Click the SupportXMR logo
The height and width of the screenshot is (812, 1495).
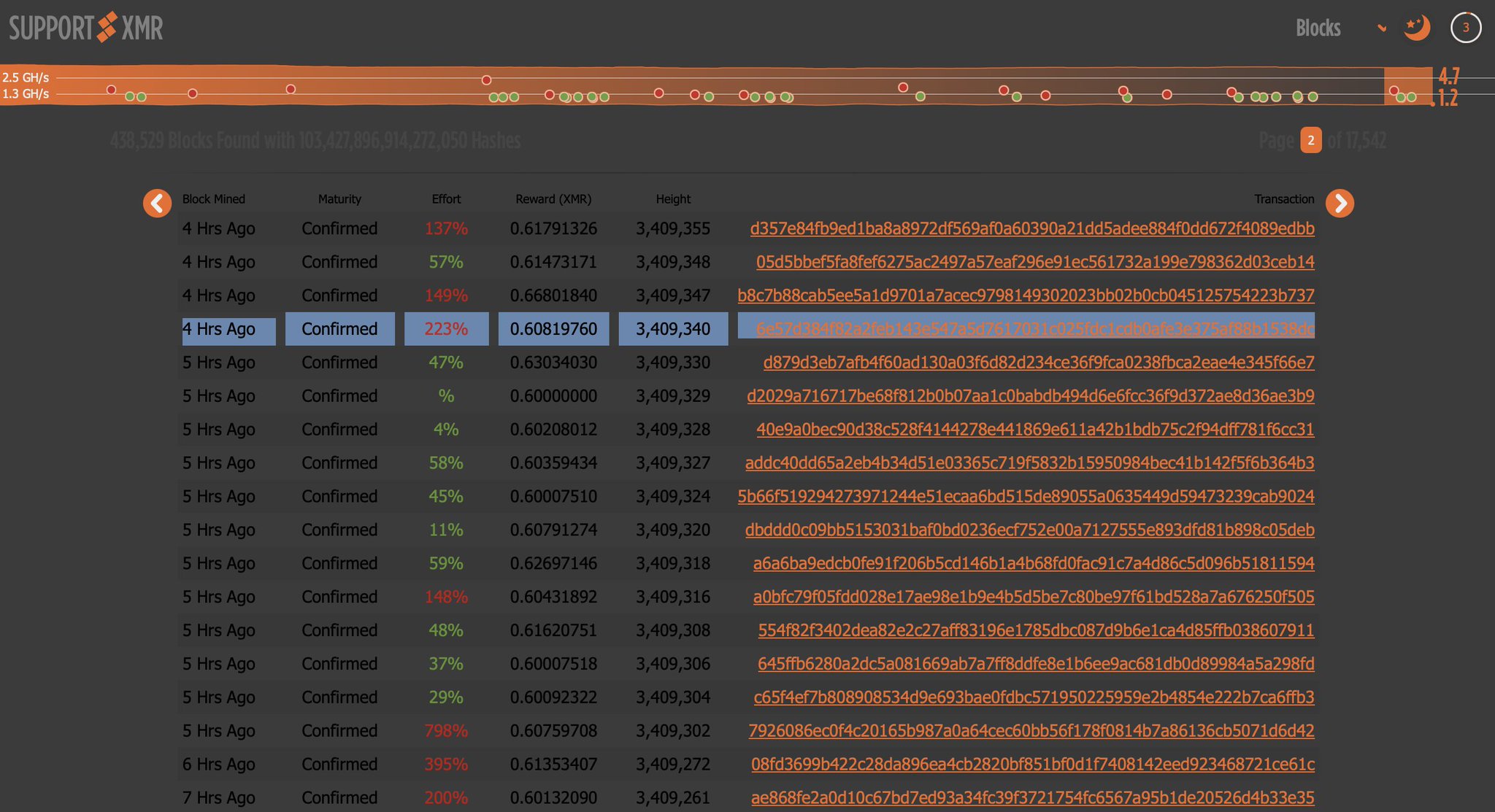click(86, 28)
